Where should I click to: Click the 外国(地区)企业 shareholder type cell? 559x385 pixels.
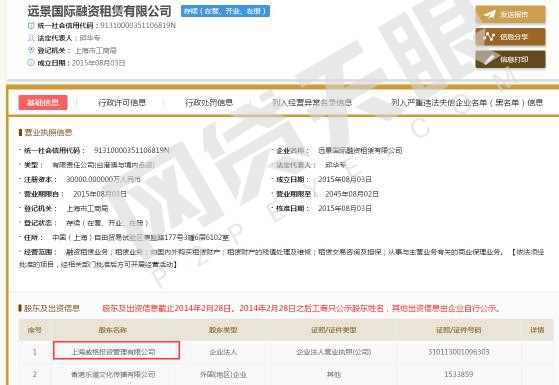tap(223, 374)
